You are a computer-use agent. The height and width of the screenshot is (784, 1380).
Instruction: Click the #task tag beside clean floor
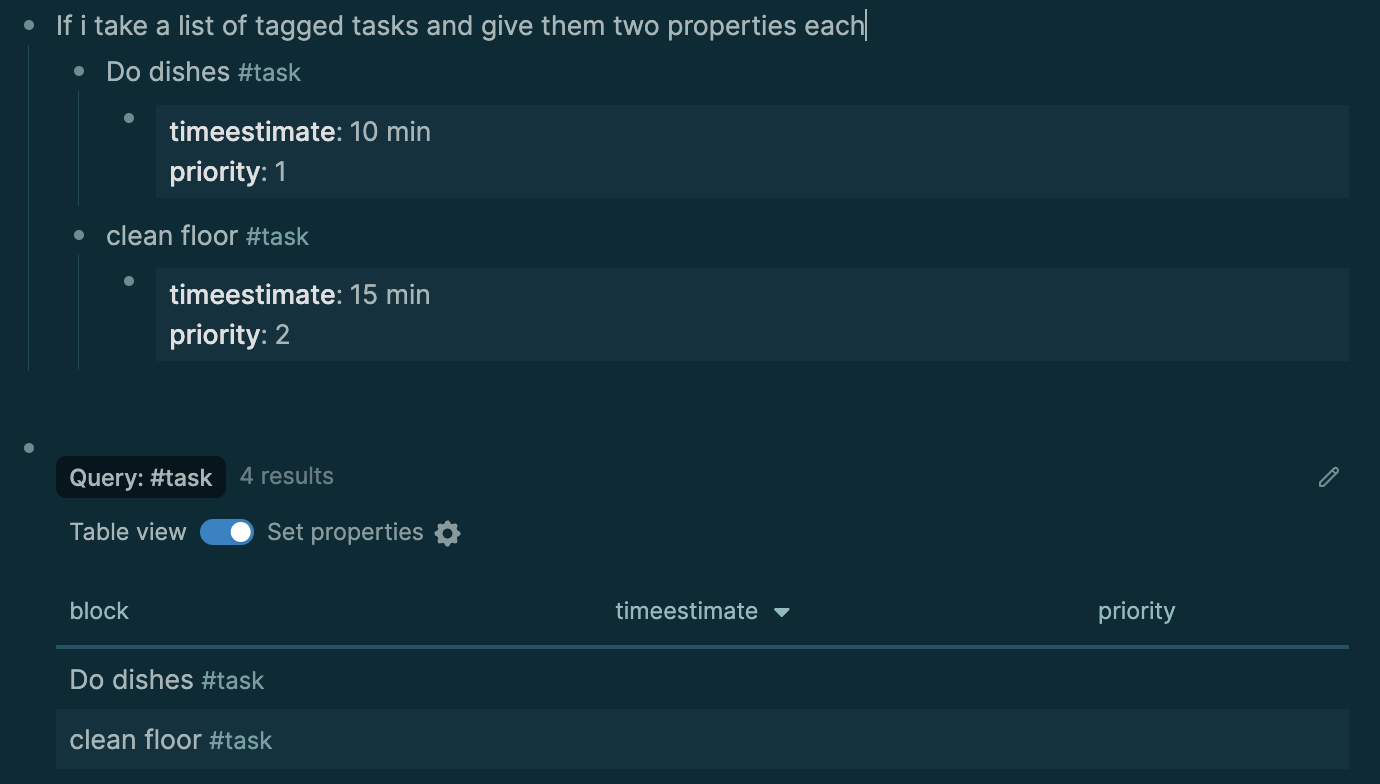[277, 237]
